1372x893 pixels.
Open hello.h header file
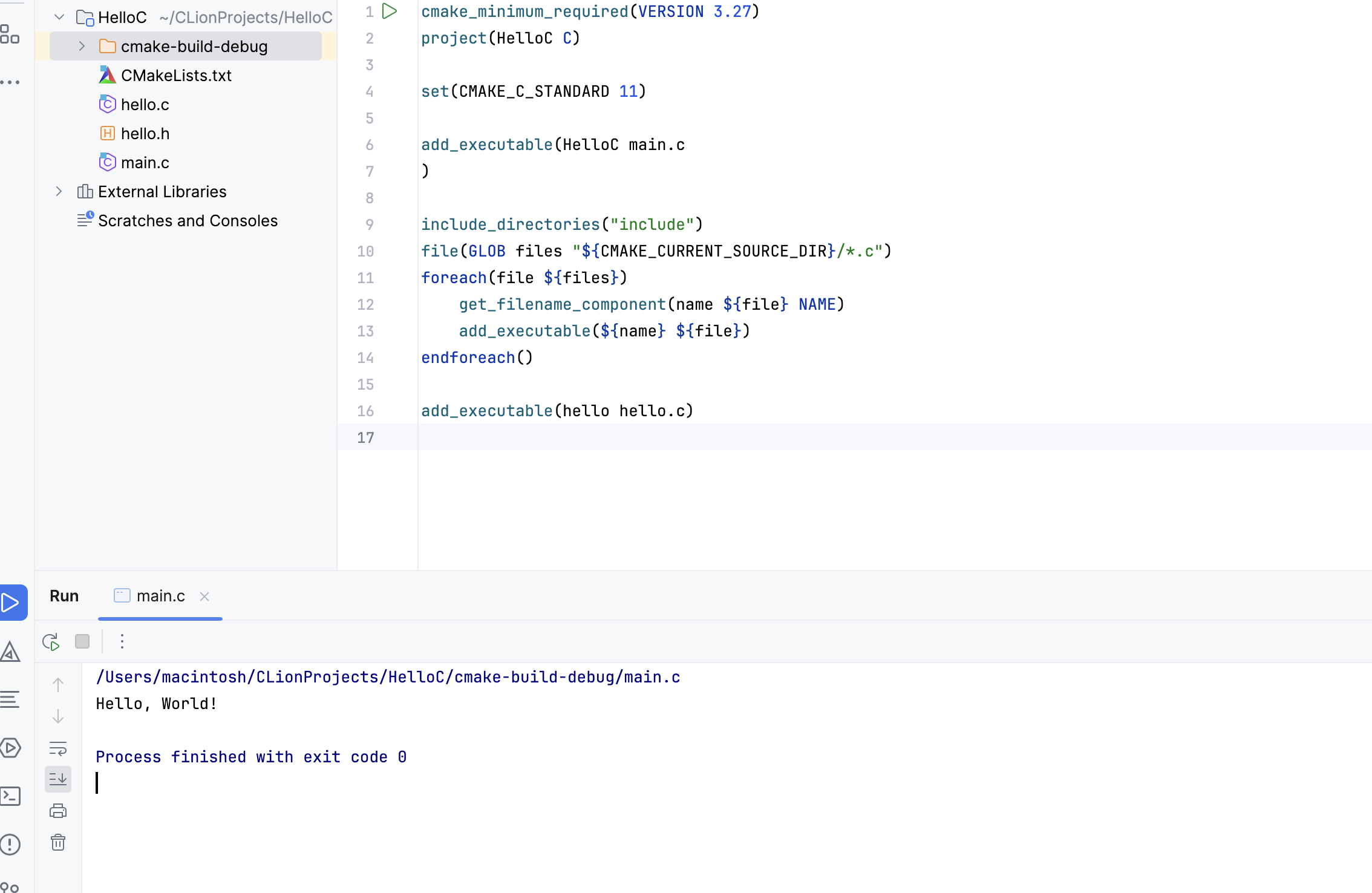point(145,133)
